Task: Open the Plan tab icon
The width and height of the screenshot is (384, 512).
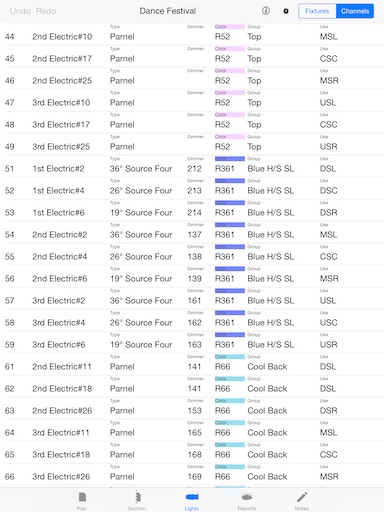Action: point(82,497)
